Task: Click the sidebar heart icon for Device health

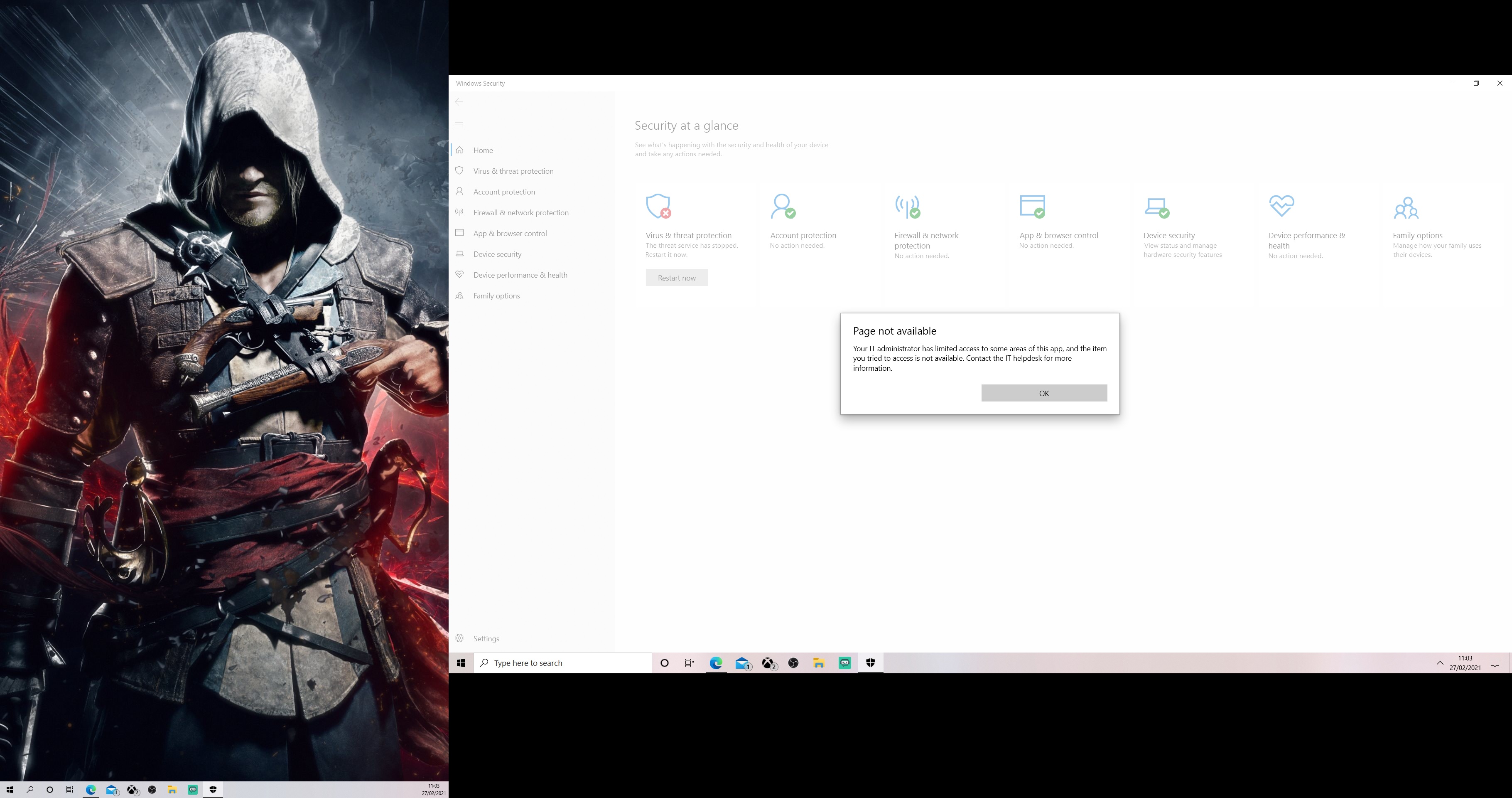Action: (x=459, y=274)
